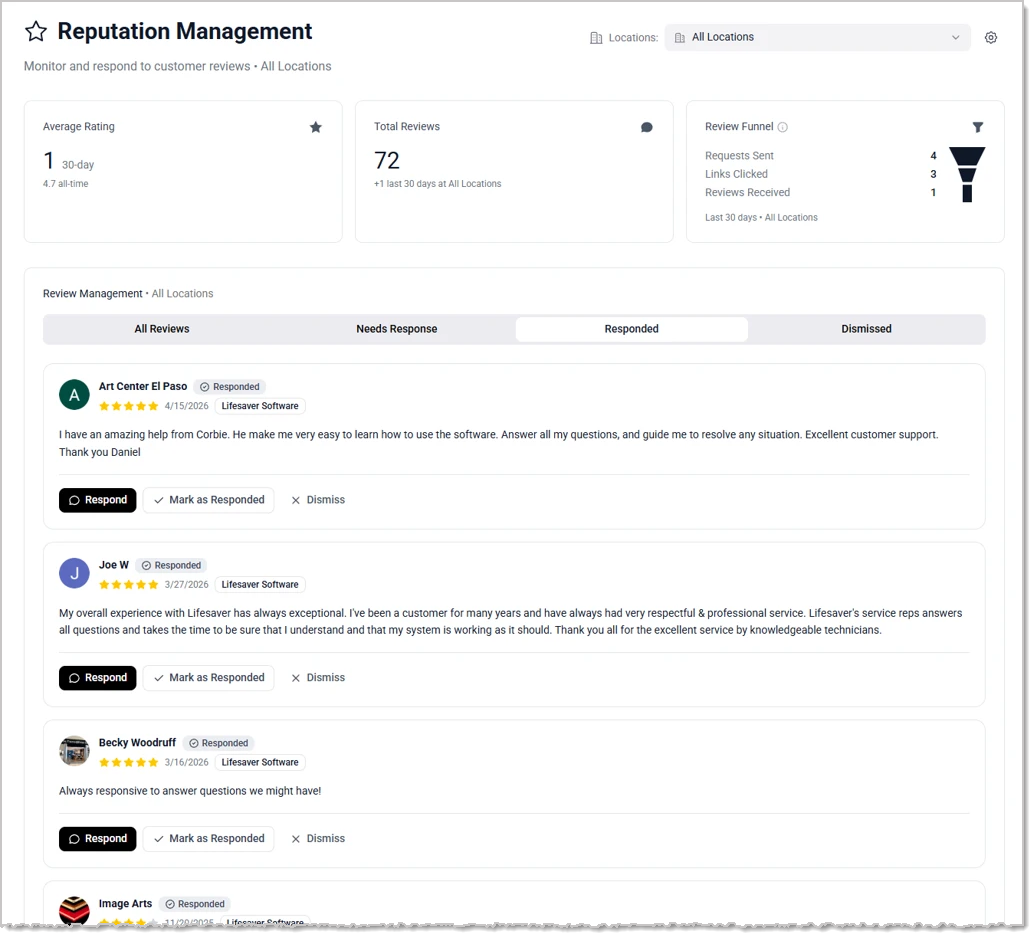Click Responded badge next to Art Center El Paso
This screenshot has width=1034, height=941.
[x=231, y=388]
